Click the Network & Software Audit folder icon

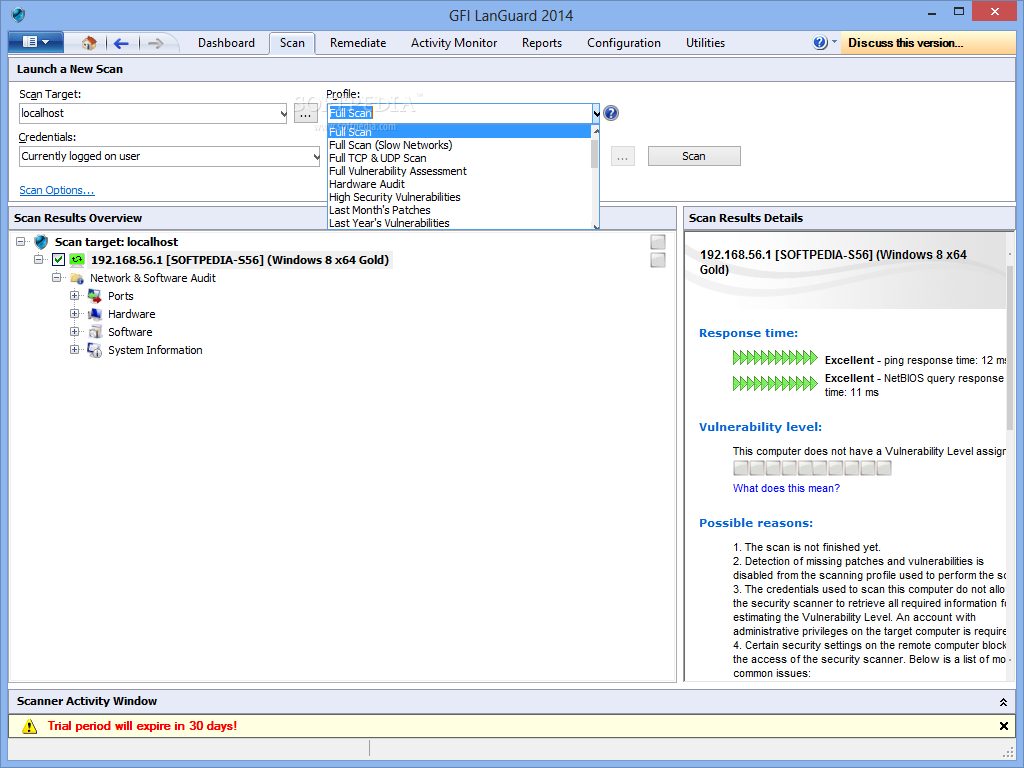pos(77,278)
